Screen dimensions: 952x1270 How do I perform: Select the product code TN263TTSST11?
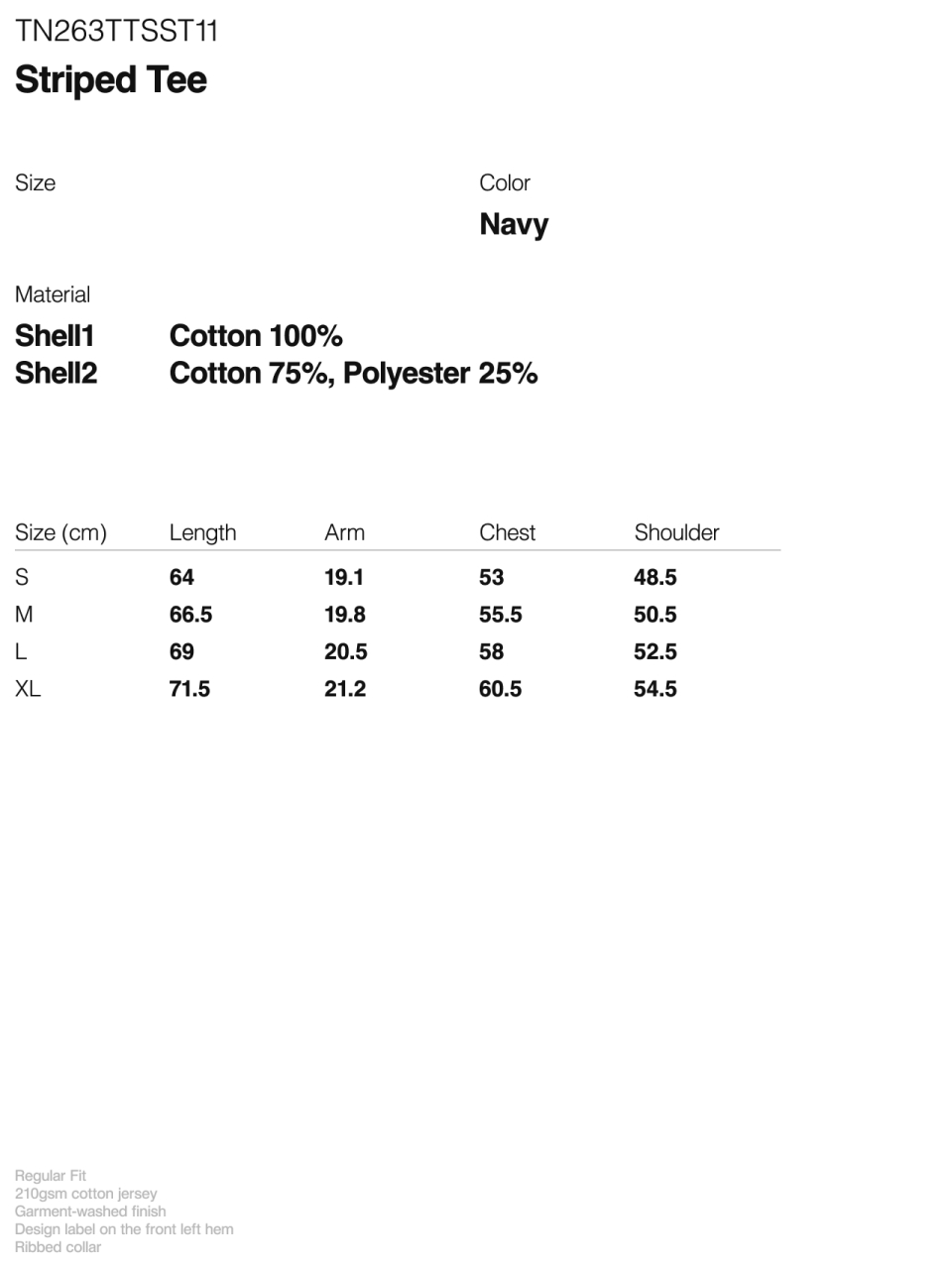[x=116, y=32]
